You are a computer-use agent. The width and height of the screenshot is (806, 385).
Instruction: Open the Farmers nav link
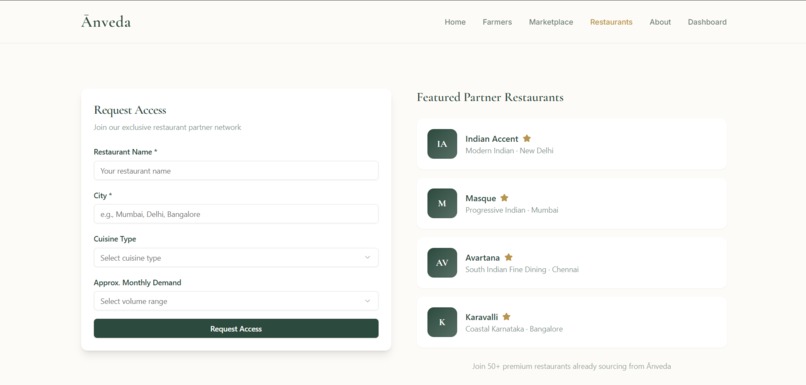[x=497, y=22]
